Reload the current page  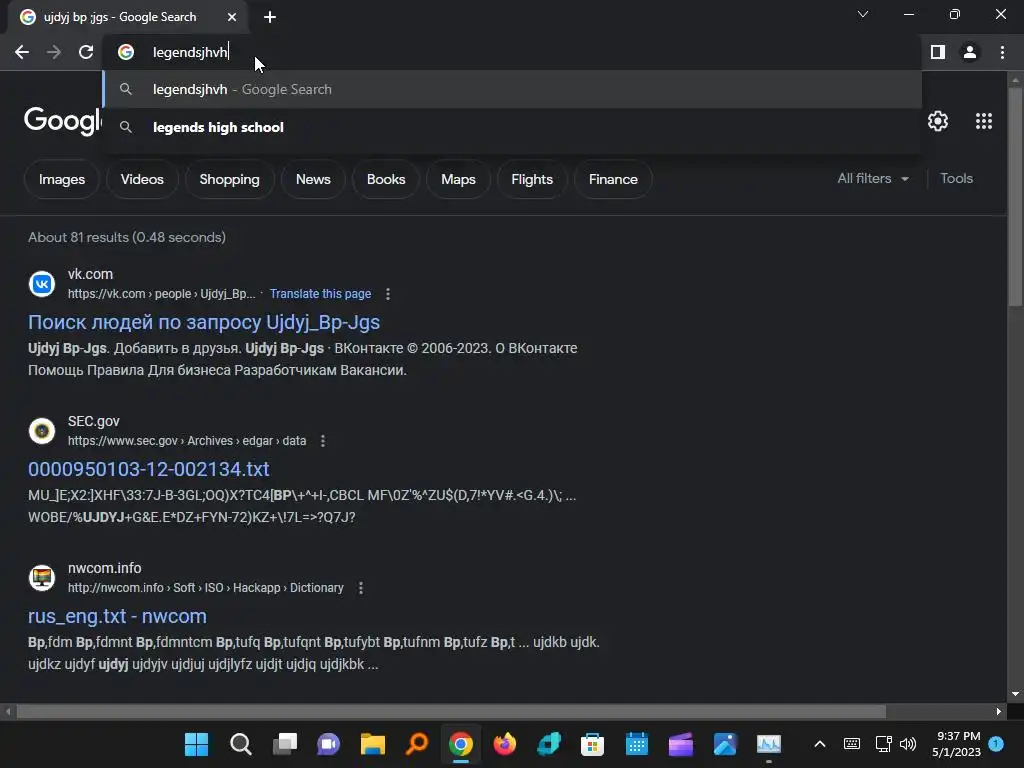click(x=86, y=52)
